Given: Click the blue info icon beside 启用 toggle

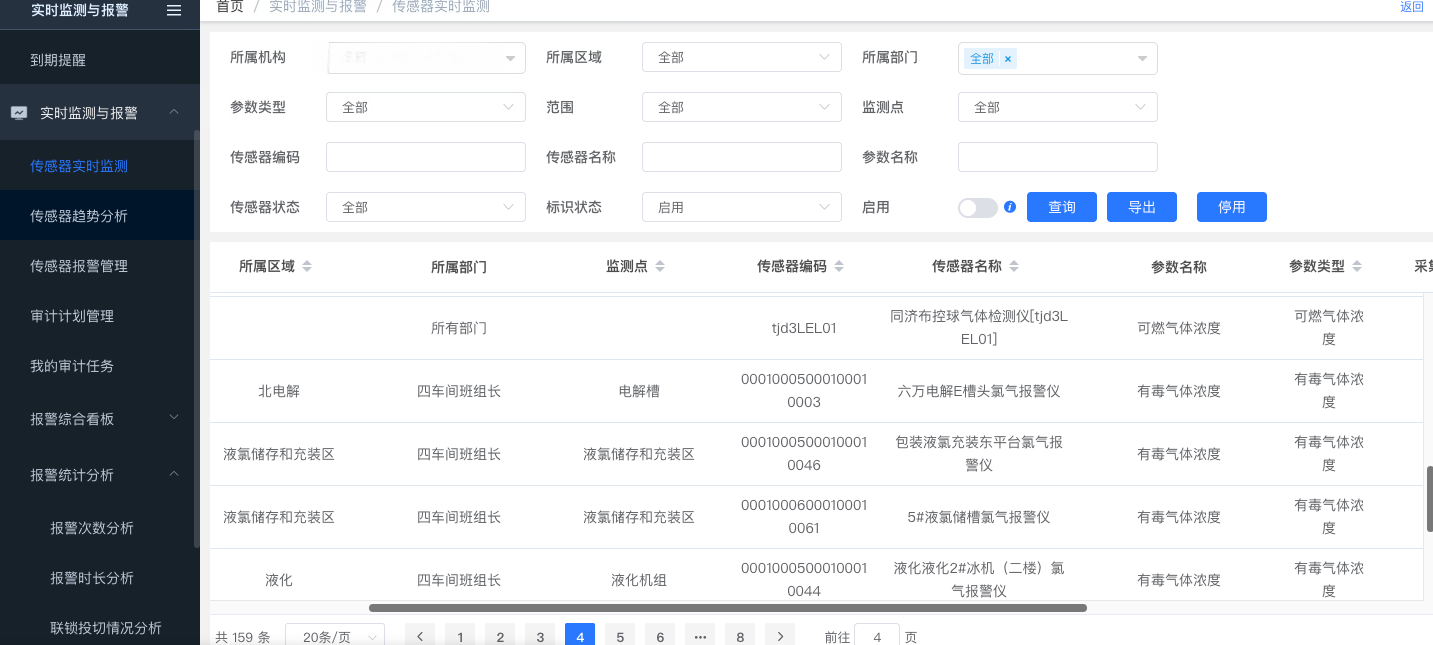Looking at the screenshot, I should (1010, 207).
